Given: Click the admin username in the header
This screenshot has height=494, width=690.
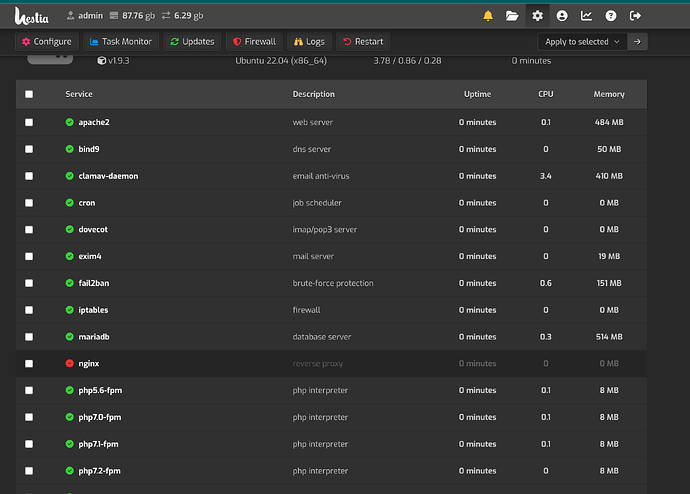Looking at the screenshot, I should 90,16.
